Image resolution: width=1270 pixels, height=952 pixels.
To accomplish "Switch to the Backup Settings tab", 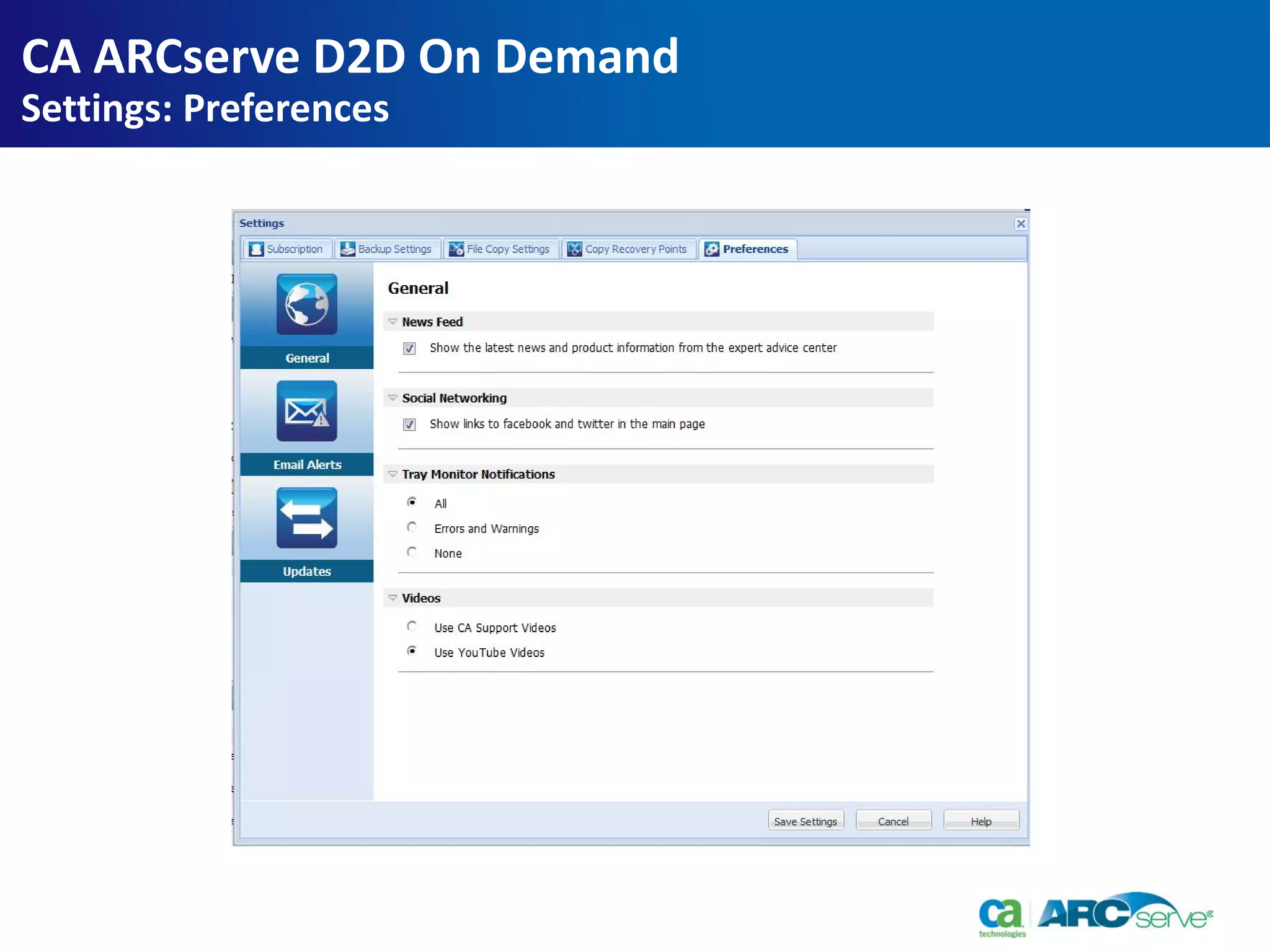I will point(388,249).
